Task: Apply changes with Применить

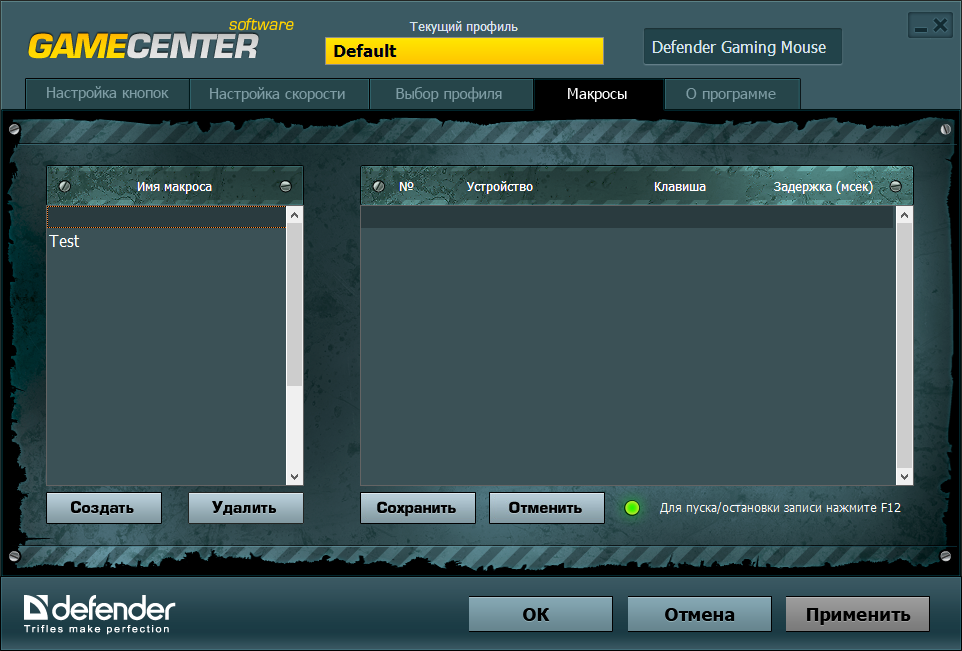Action: click(858, 614)
